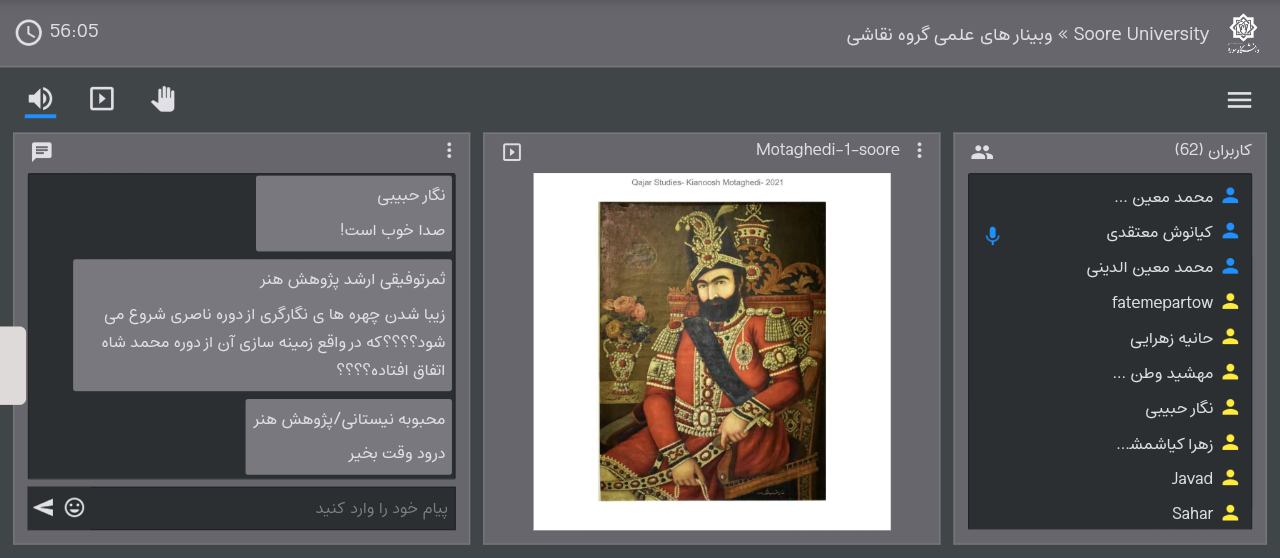Click the microphone icon of کیانوش معتقدی
The image size is (1280, 558).
[x=992, y=236]
